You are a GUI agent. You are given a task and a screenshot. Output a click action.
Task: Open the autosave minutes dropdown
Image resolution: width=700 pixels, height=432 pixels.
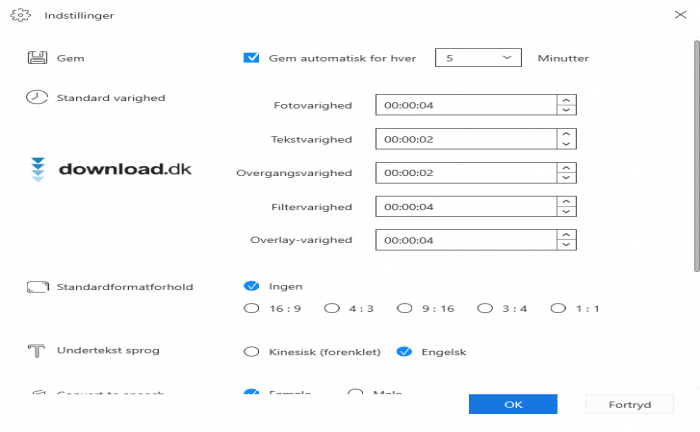coord(478,58)
